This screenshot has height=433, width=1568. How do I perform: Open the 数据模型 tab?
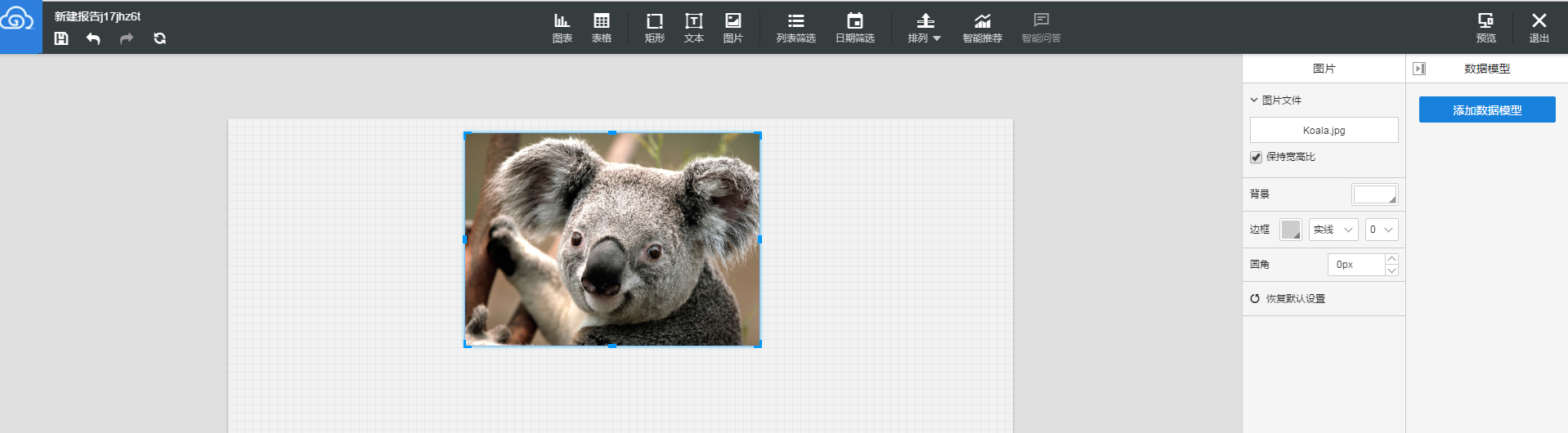pyautogui.click(x=1487, y=69)
